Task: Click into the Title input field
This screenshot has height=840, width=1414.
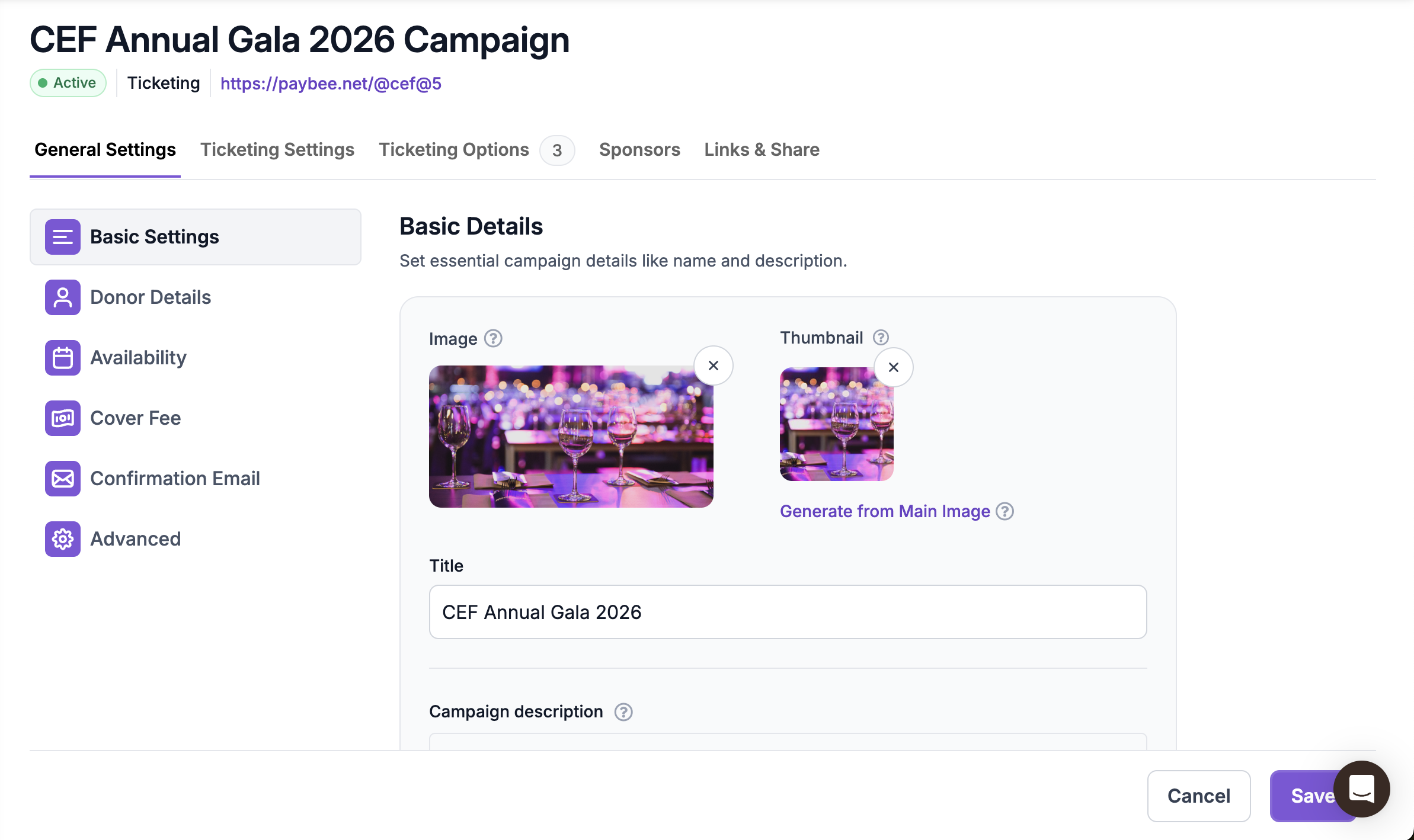Action: tap(788, 612)
